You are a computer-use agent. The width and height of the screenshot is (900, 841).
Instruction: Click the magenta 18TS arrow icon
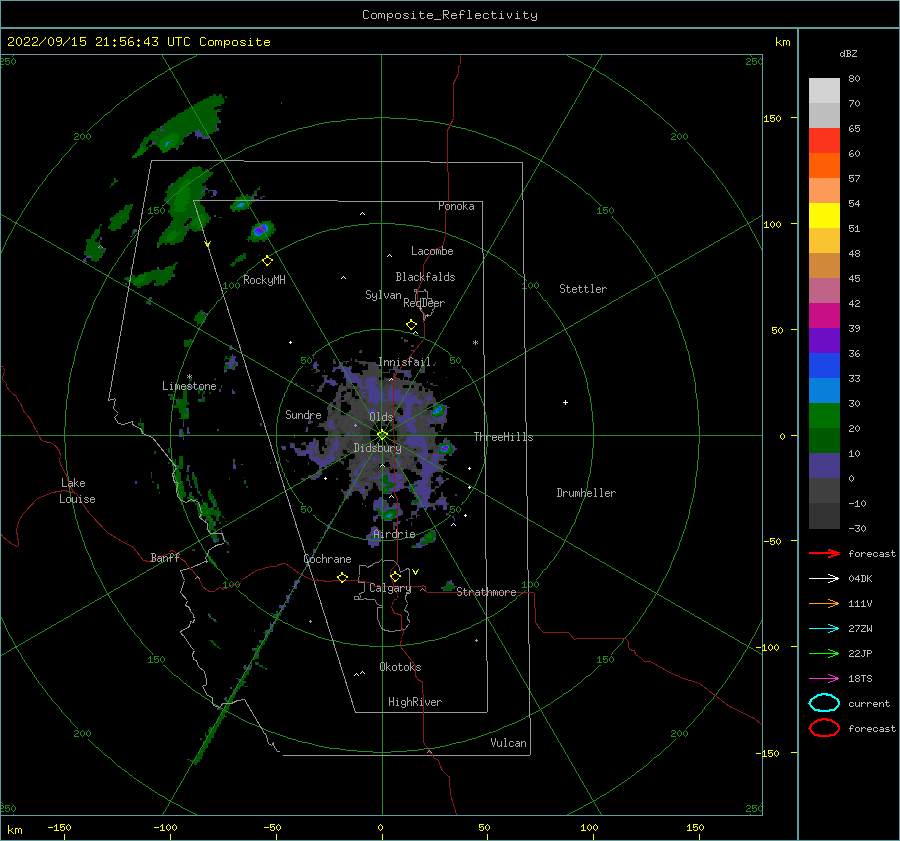pyautogui.click(x=824, y=679)
